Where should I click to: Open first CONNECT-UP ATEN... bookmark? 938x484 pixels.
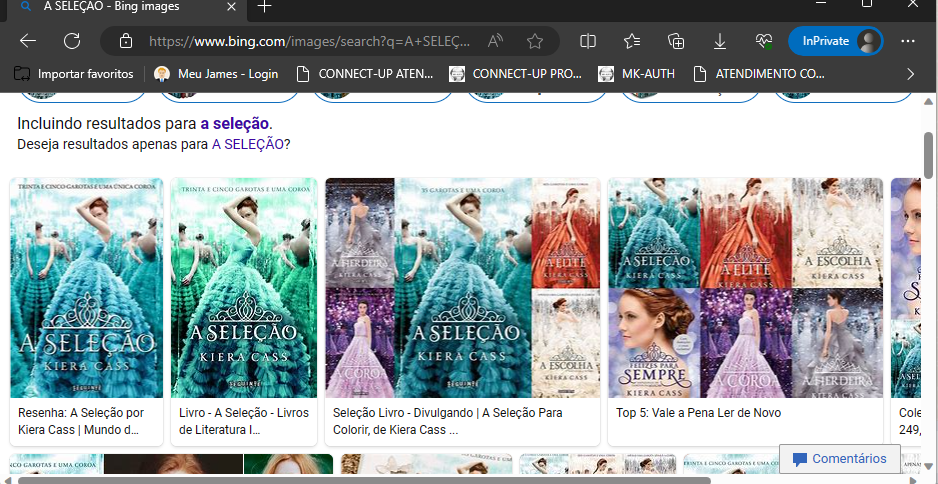(x=365, y=74)
